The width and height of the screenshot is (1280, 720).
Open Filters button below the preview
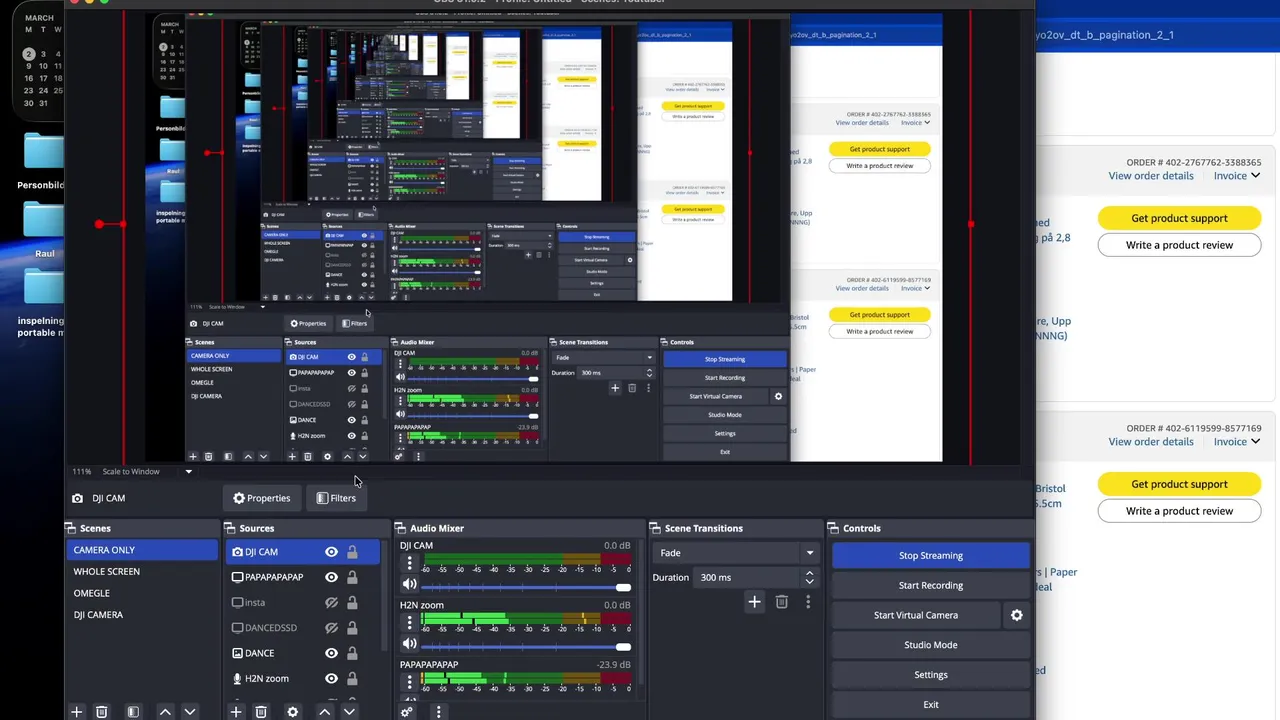pyautogui.click(x=336, y=498)
